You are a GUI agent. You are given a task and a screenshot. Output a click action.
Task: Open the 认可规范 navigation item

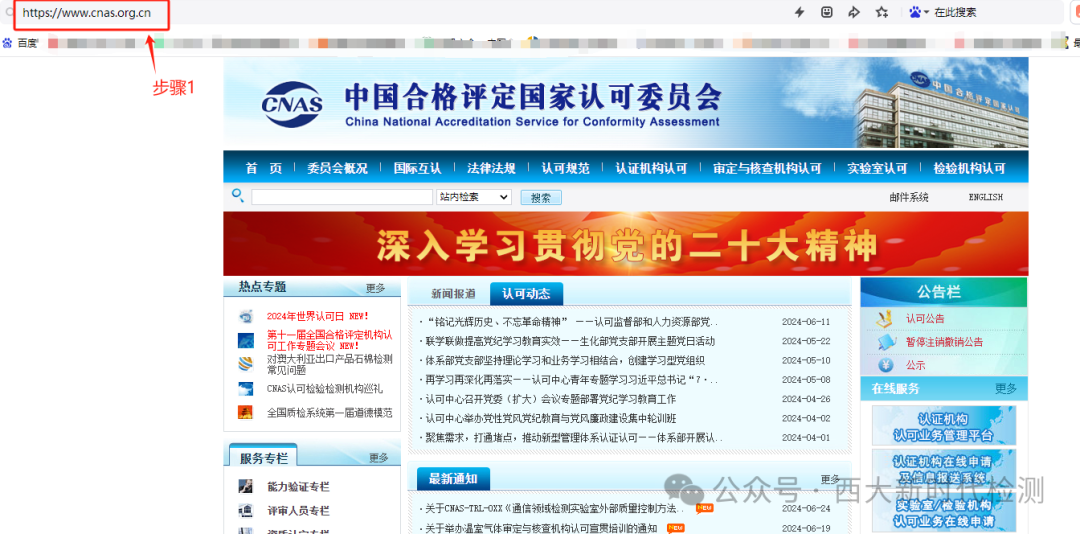565,168
